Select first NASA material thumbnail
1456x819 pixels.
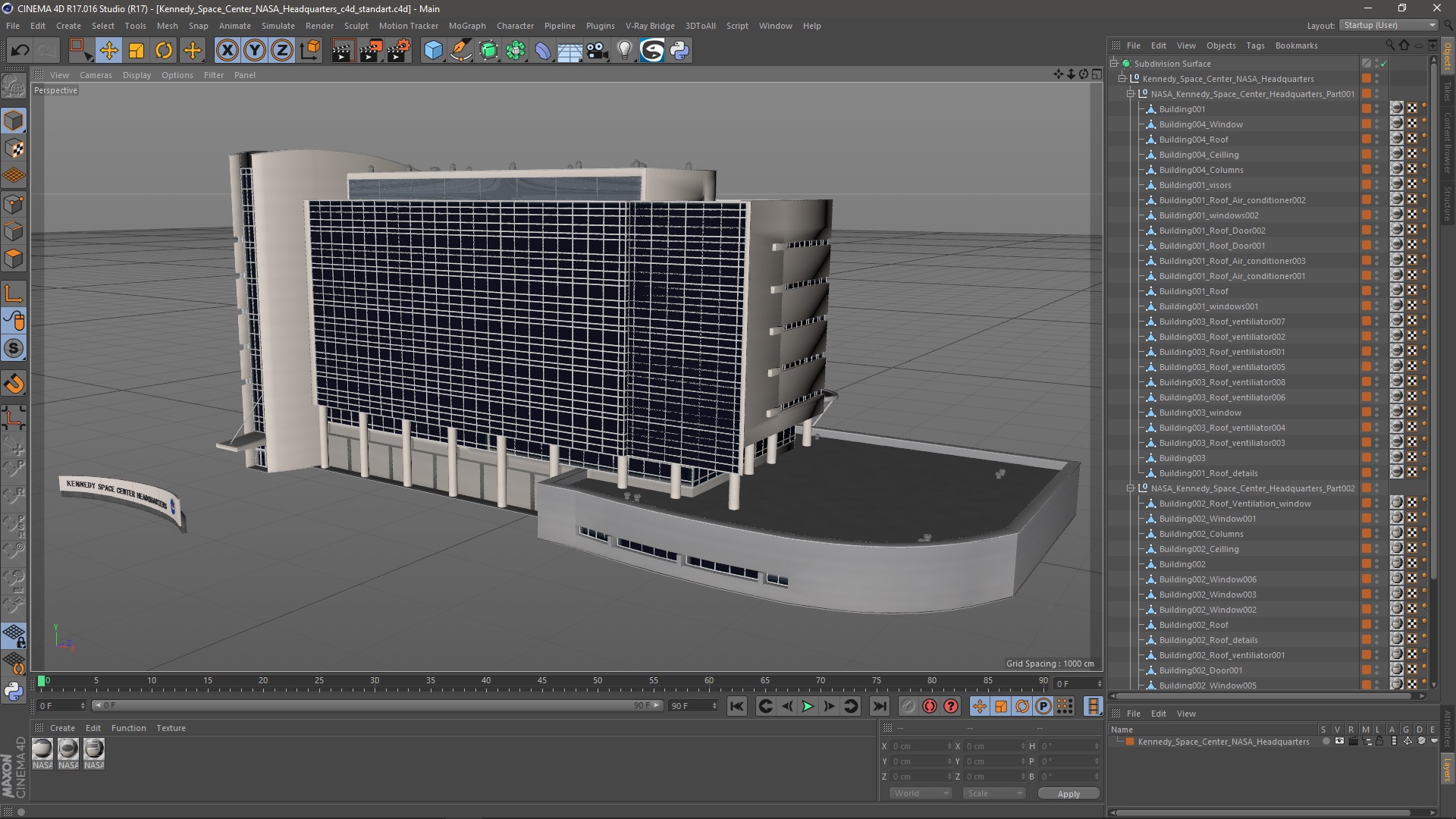pyautogui.click(x=42, y=755)
